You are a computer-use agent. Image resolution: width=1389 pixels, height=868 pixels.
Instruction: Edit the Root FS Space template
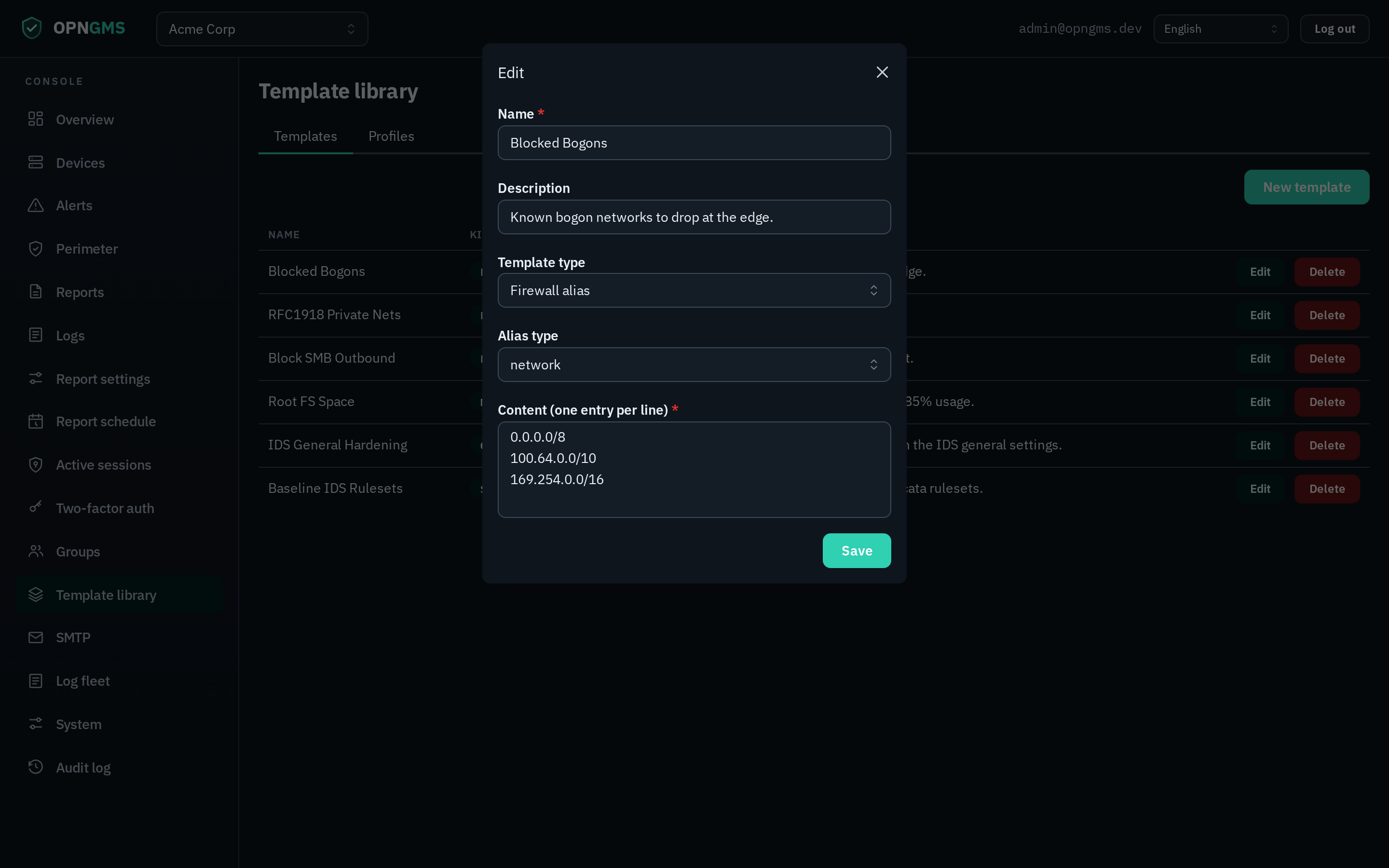1260,402
